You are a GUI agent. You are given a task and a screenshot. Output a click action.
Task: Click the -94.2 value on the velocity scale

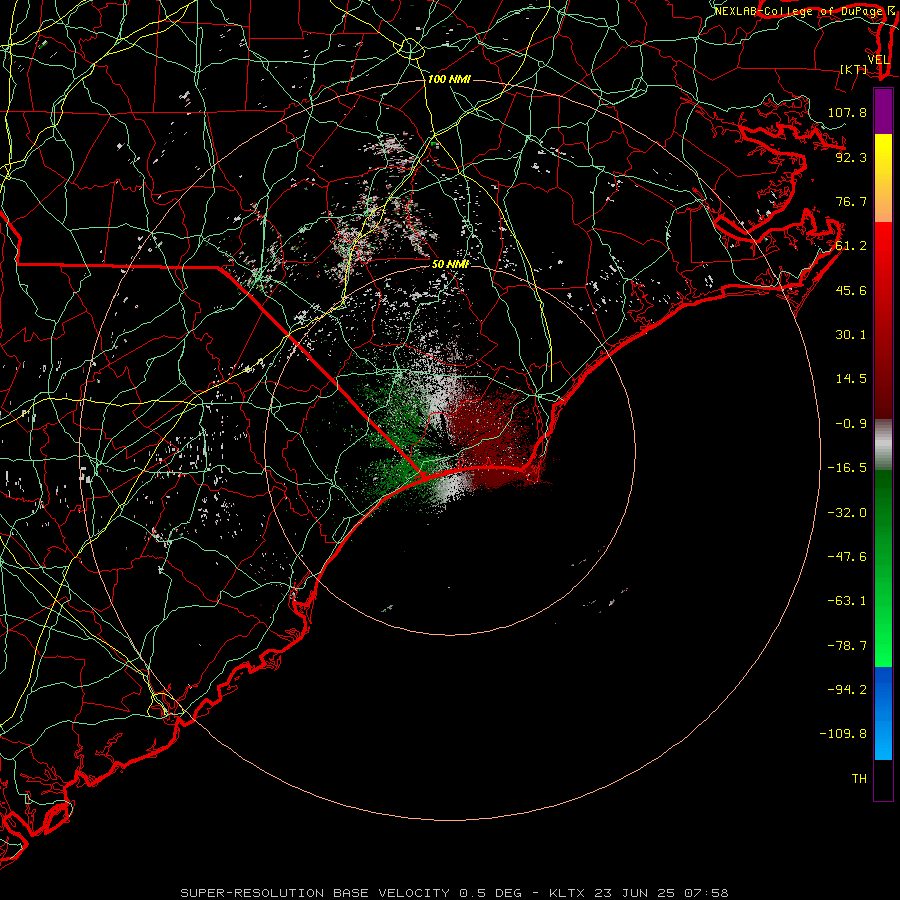coord(847,689)
